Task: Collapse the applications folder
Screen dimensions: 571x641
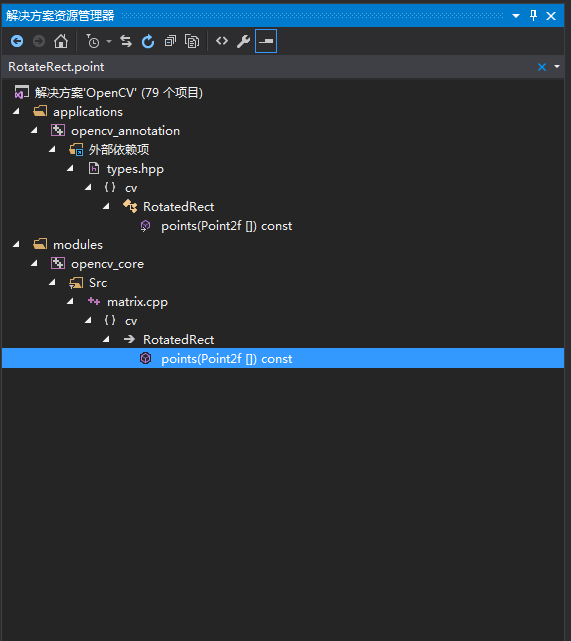Action: pyautogui.click(x=16, y=111)
